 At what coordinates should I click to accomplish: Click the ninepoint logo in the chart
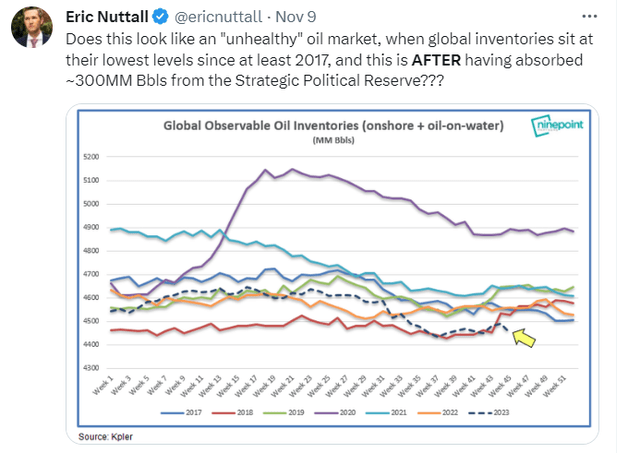point(557,125)
